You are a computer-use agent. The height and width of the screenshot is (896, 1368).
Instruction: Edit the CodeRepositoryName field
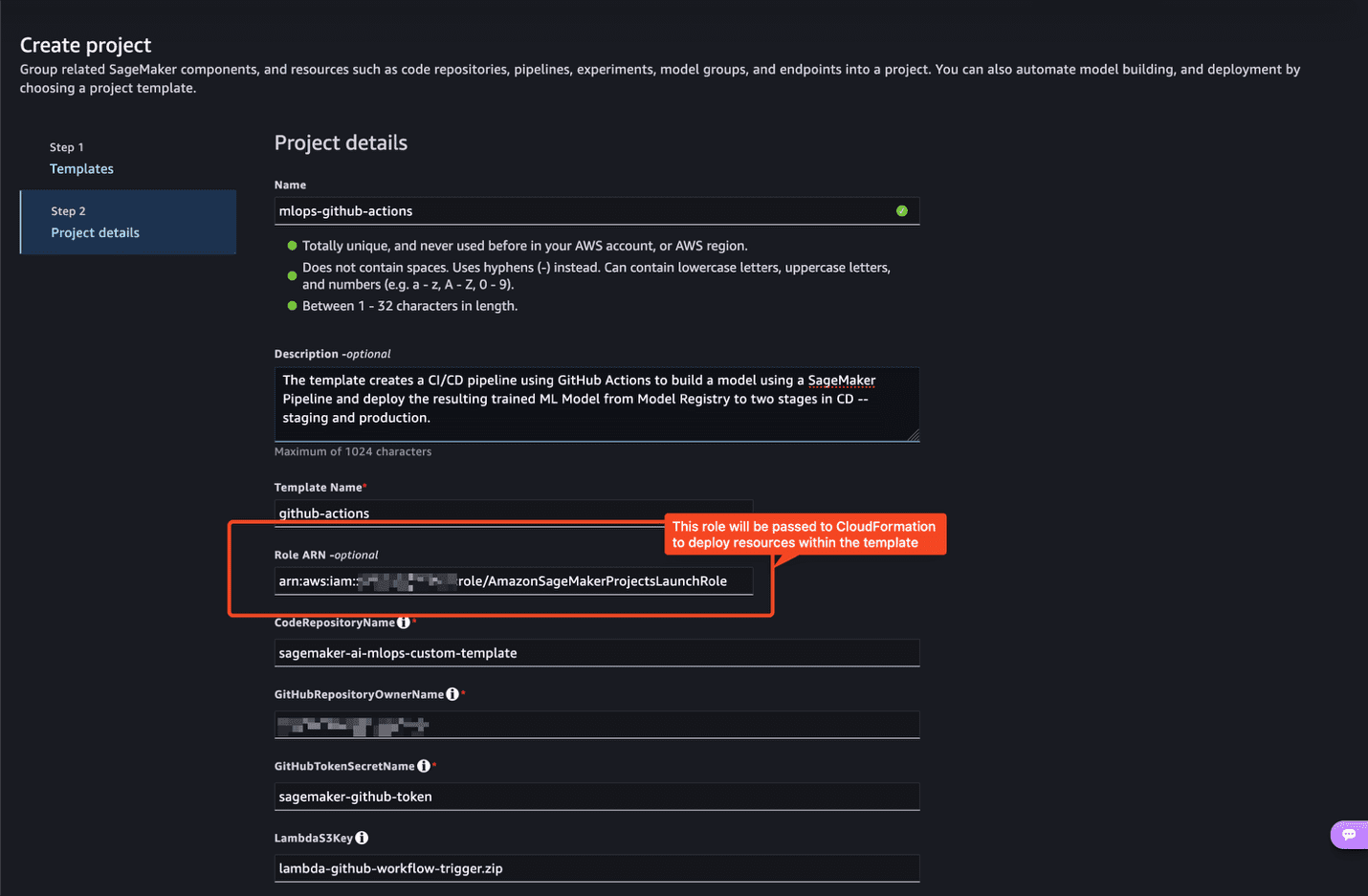596,653
